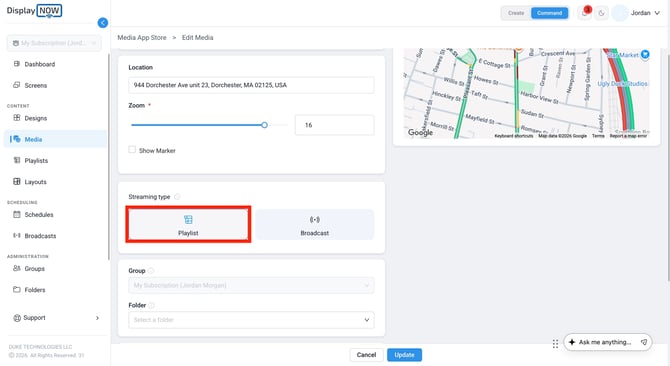Click the Zoom slider track
Viewport: 670px width, 366px height.
209,125
